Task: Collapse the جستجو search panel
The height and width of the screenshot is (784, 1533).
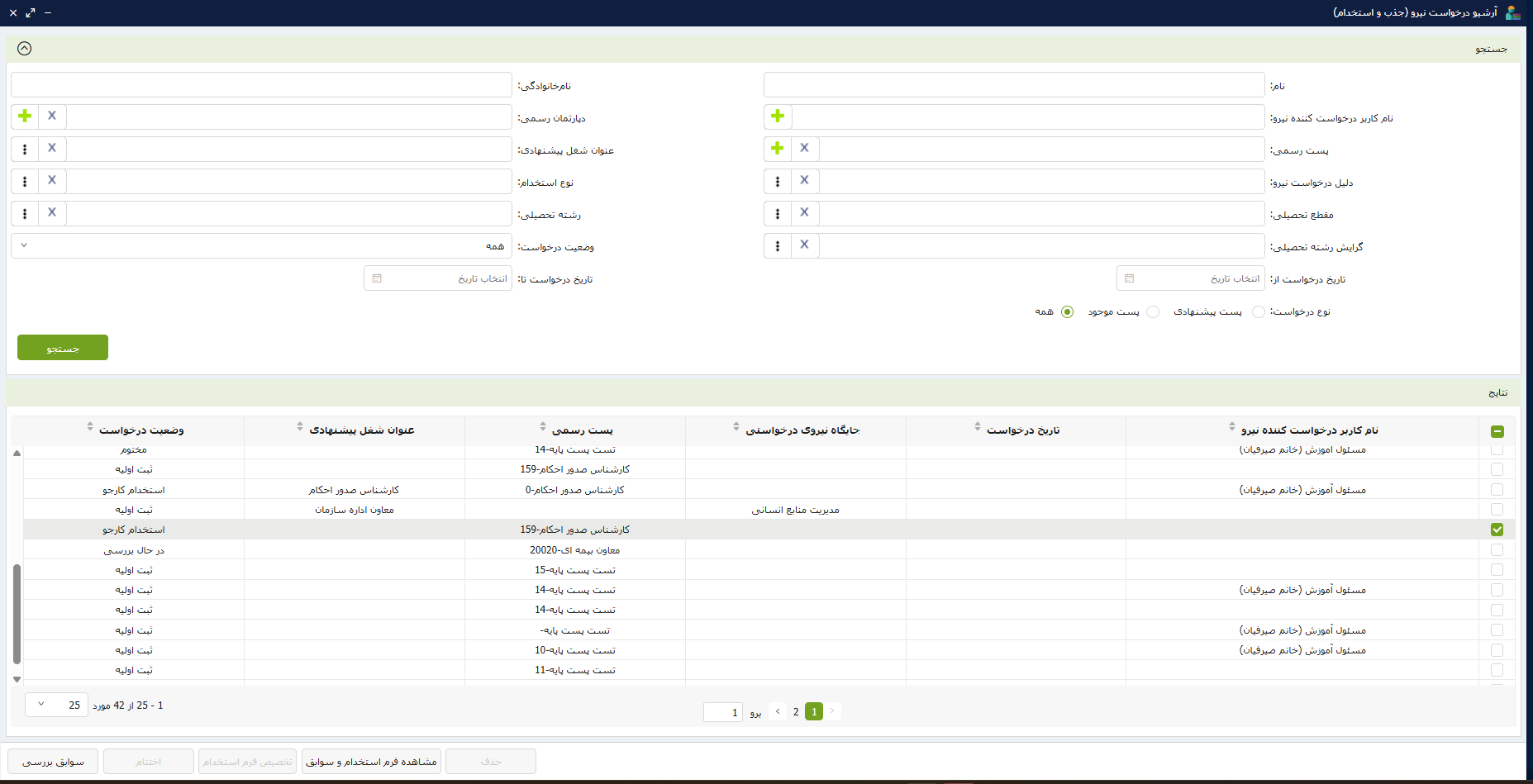Action: pos(25,49)
